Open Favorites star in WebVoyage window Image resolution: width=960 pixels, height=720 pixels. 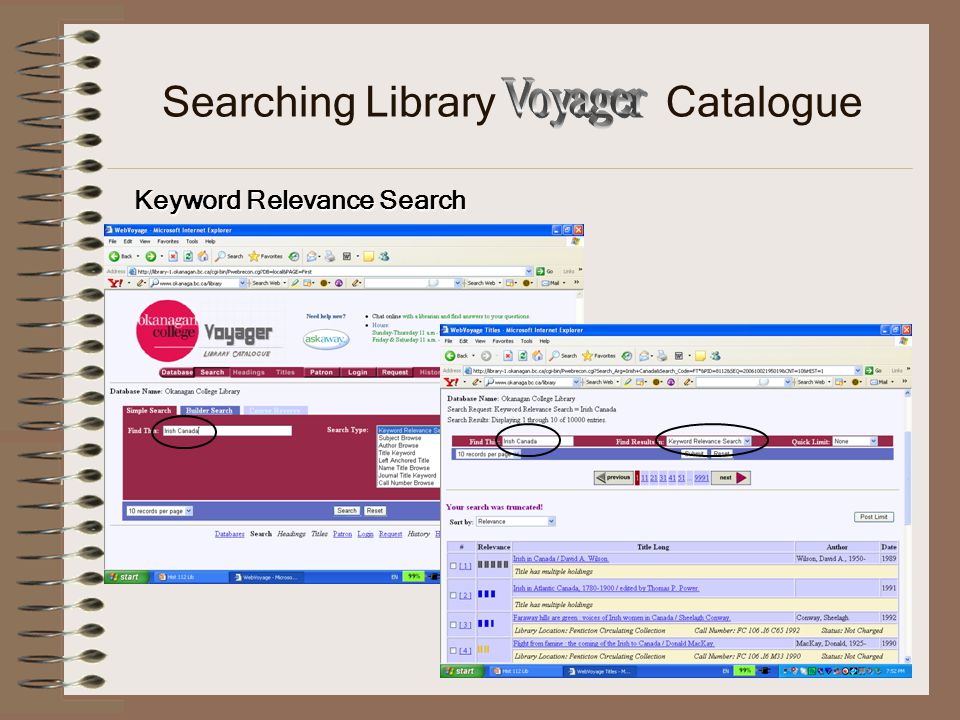coord(253,257)
